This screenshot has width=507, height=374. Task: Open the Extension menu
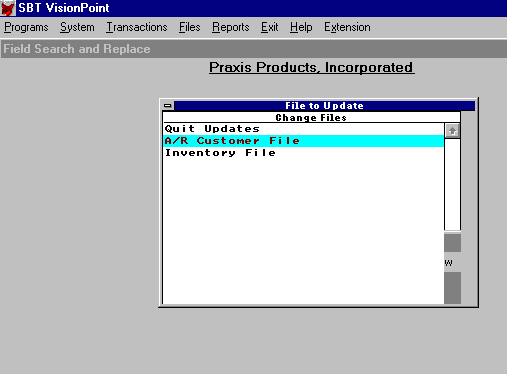[347, 27]
